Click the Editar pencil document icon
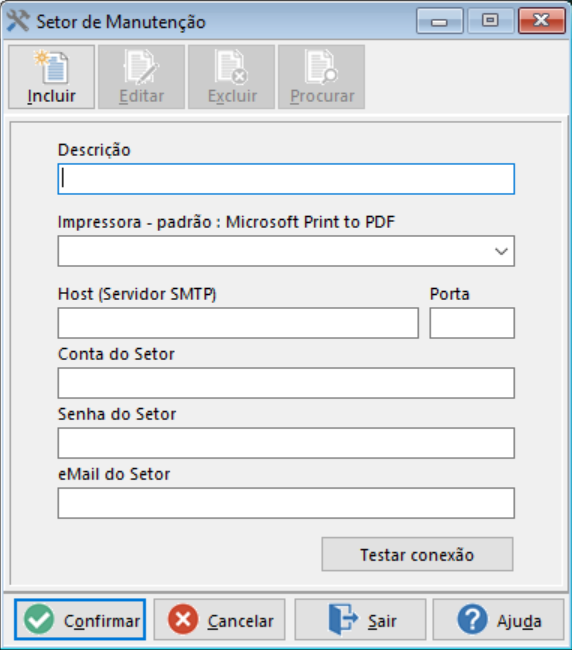This screenshot has width=572, height=650. (141, 67)
